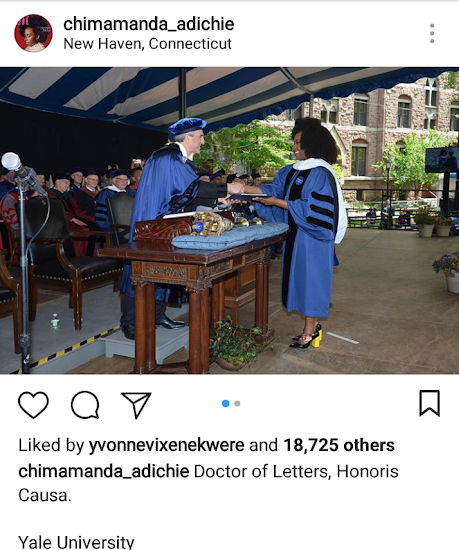The image size is (459, 550).
Task: View the yvonnevixenekwere profile from likes
Action: point(166,445)
